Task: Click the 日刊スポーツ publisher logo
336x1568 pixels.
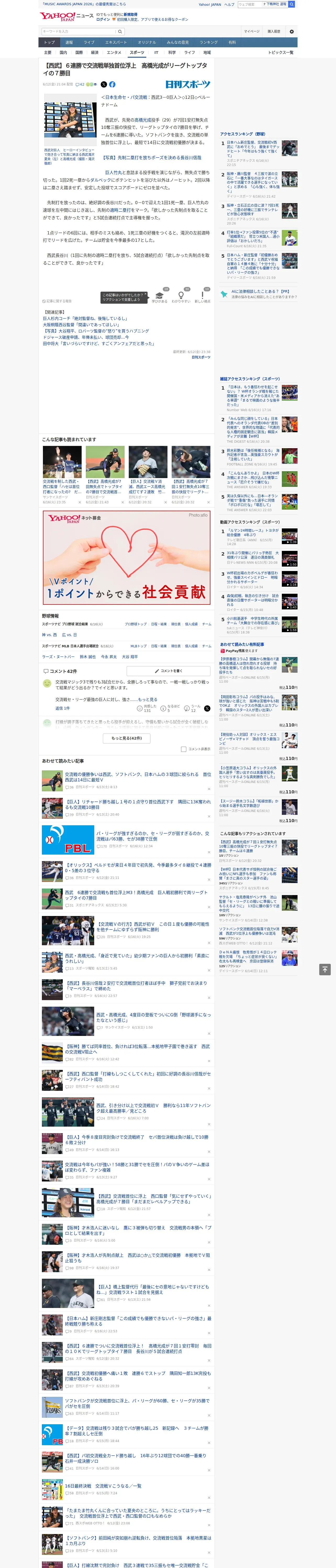Action: pos(188,85)
